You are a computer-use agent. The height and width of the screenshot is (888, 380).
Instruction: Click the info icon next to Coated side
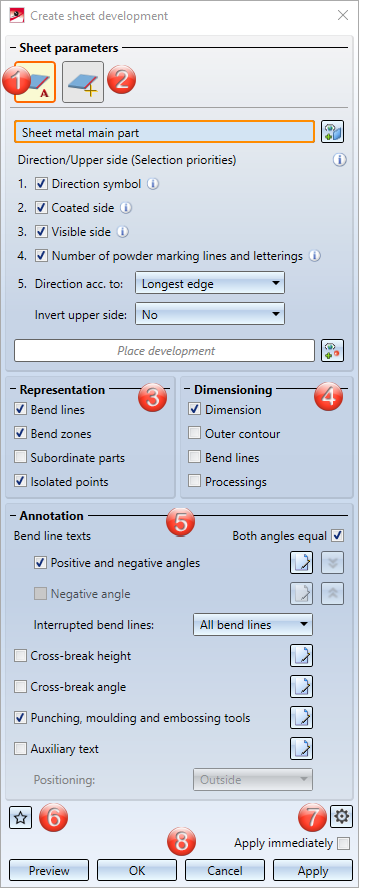coord(126,208)
